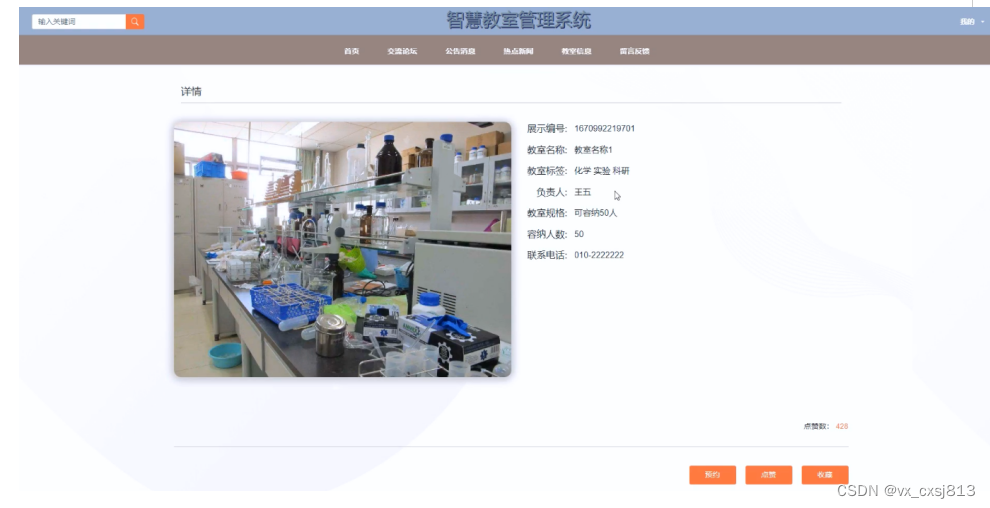This screenshot has height=508, width=990.
Task: Select the display number 1670992219701
Action: point(604,129)
